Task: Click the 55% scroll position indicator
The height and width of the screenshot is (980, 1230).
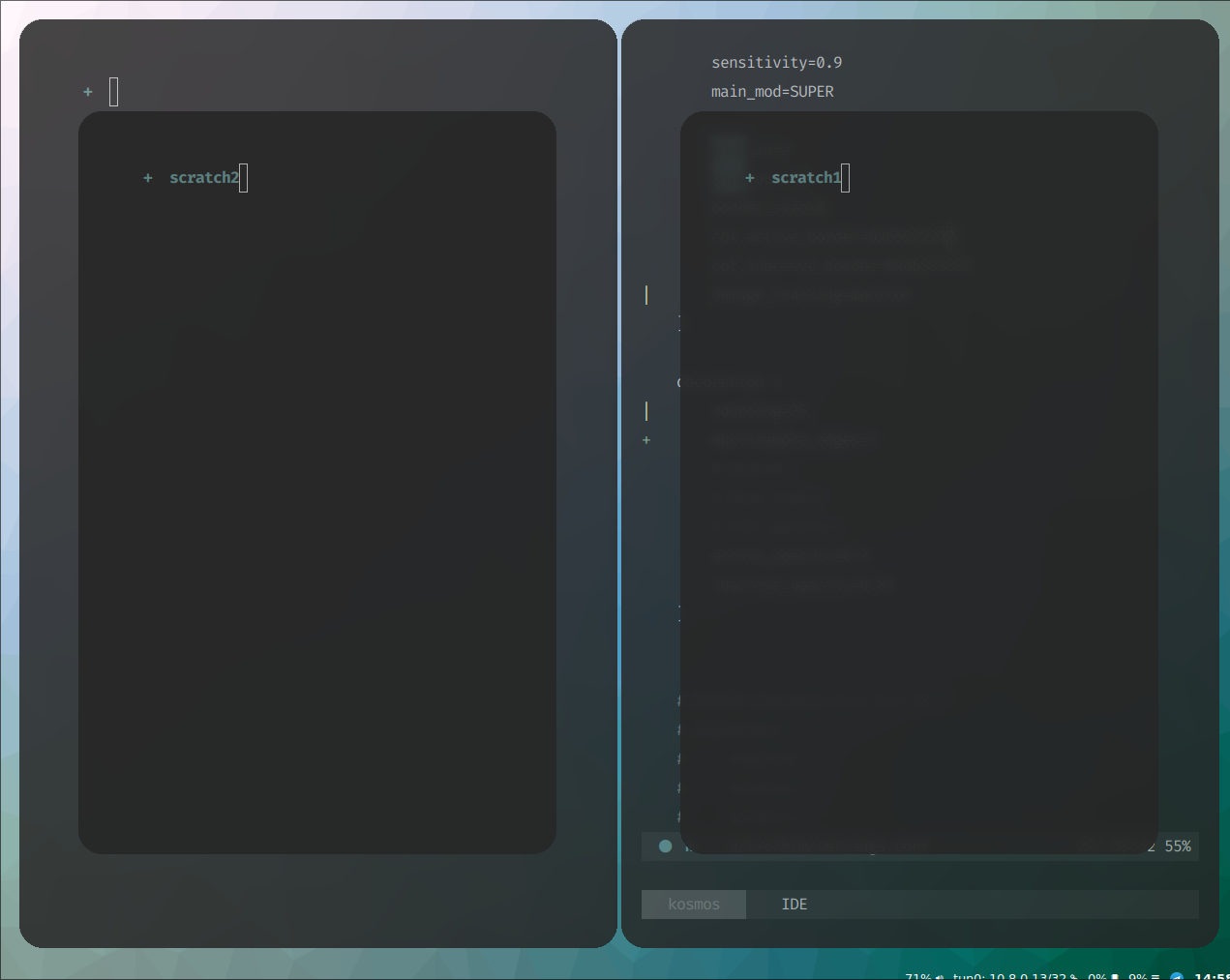Action: 1177,846
